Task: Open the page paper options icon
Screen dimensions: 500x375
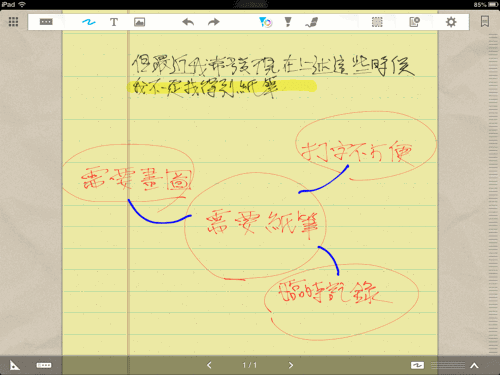Action: click(x=414, y=22)
